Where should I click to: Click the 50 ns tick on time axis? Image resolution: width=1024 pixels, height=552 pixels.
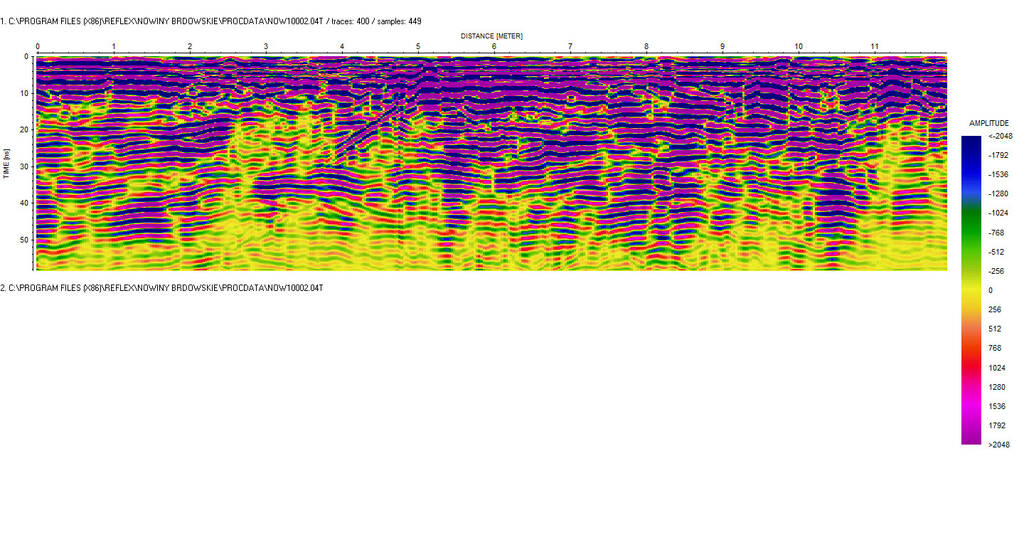click(x=24, y=240)
